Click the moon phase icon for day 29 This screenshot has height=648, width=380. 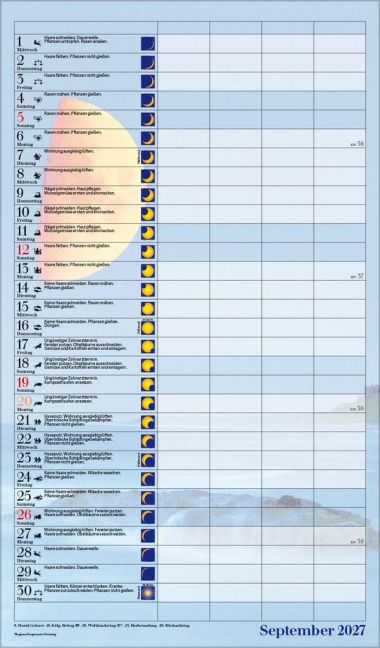pos(148,574)
